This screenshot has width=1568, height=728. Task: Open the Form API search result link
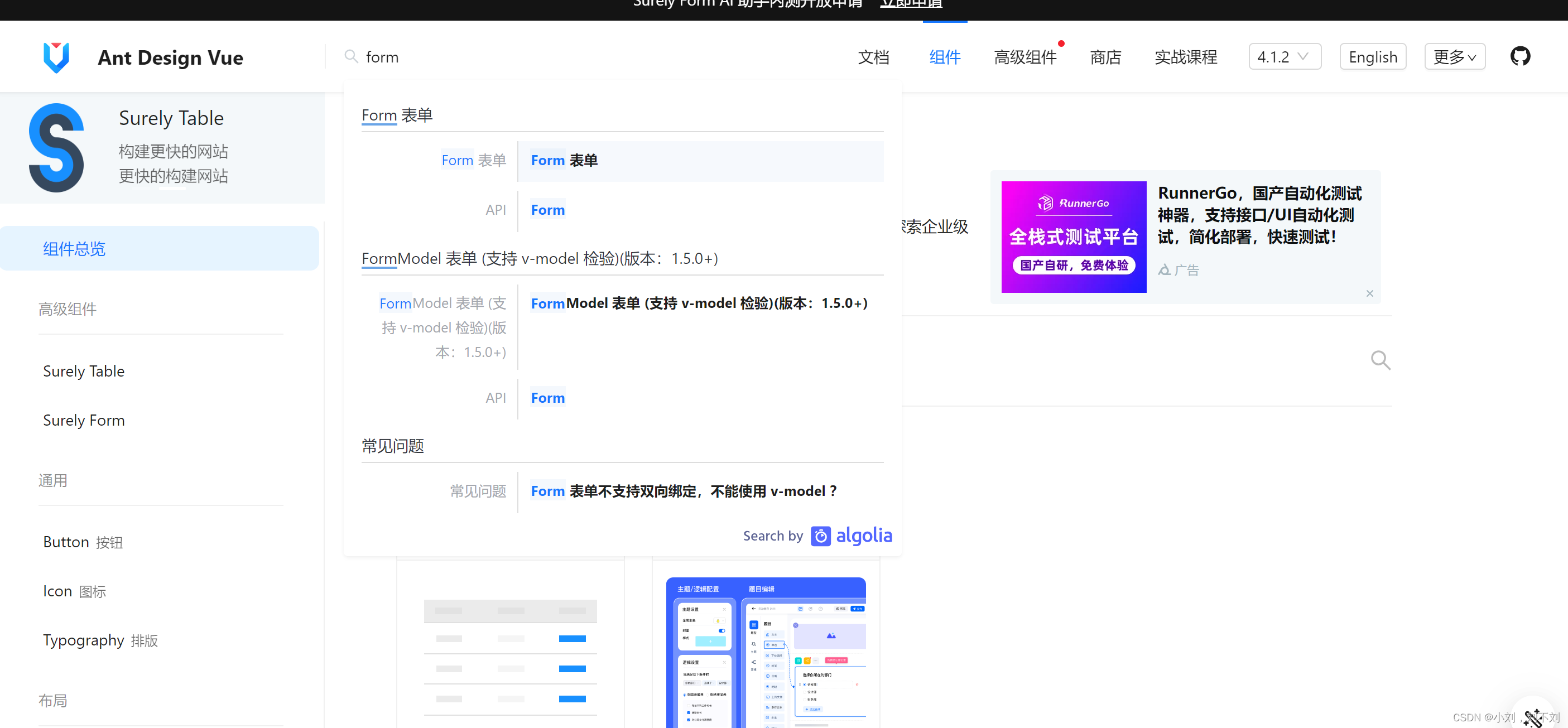(547, 209)
